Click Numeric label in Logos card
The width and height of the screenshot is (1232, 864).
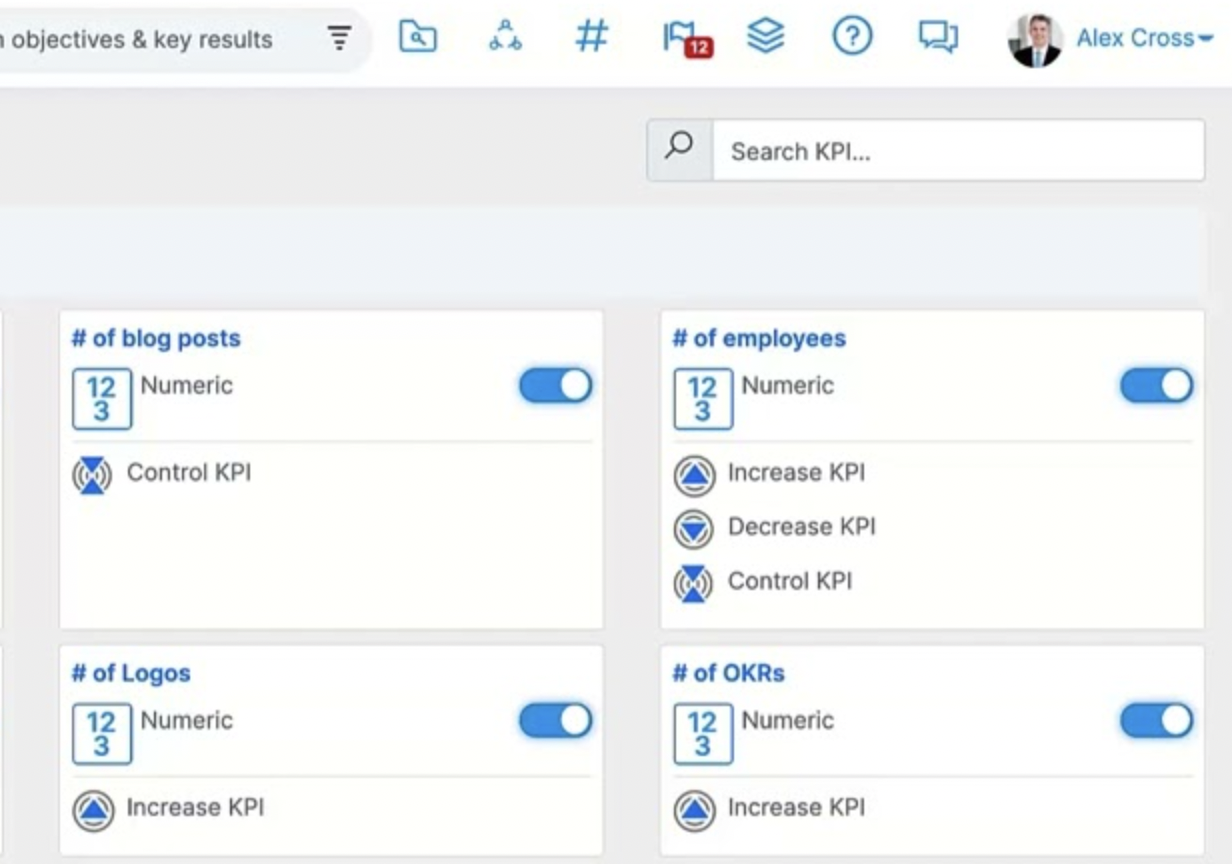(187, 720)
